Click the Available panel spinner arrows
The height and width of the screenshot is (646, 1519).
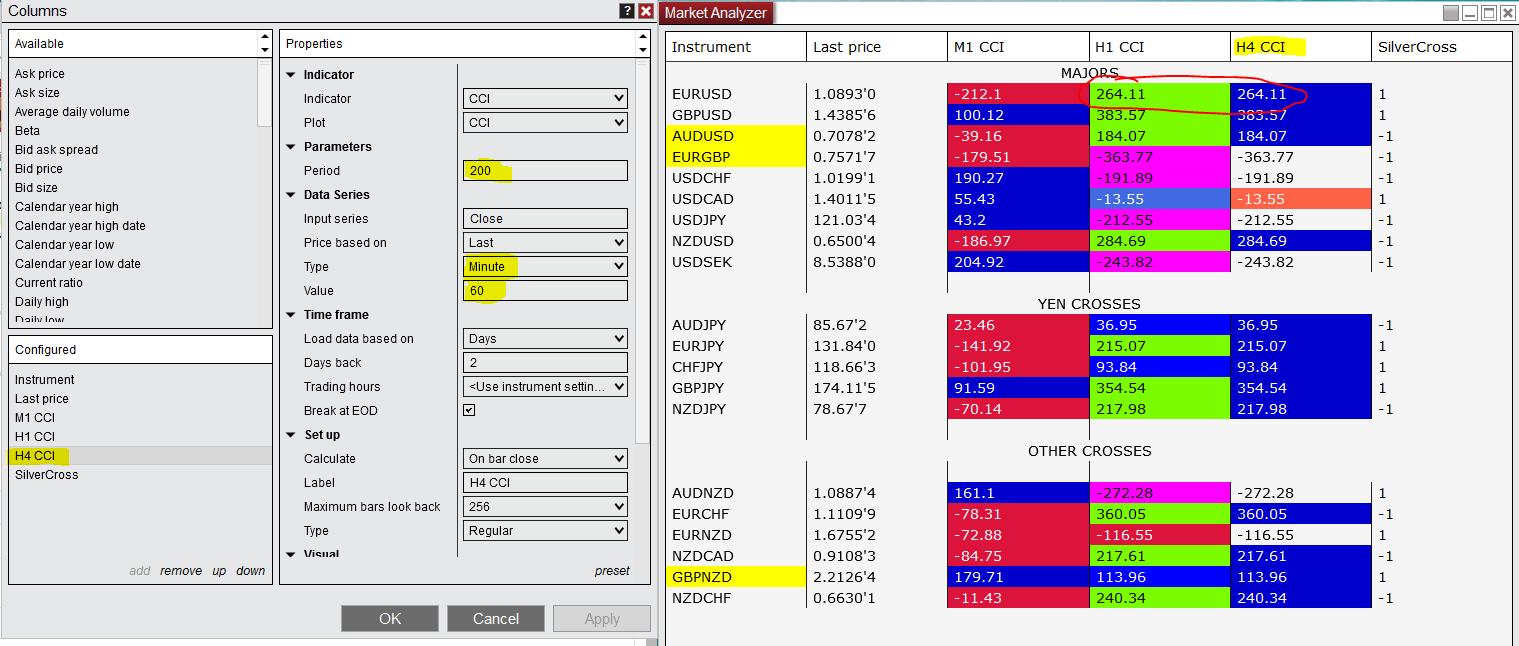pyautogui.click(x=264, y=44)
